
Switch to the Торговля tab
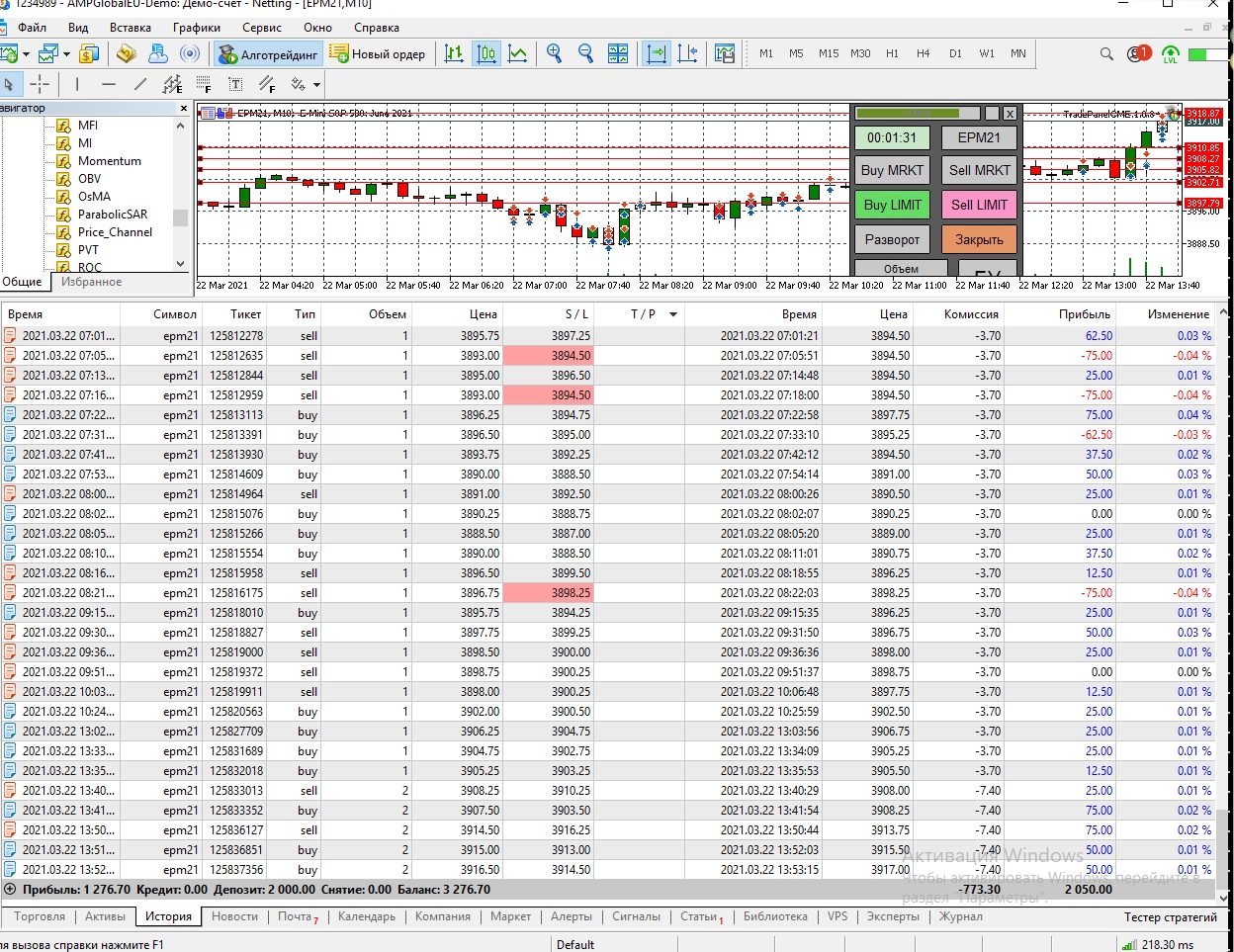tap(40, 916)
